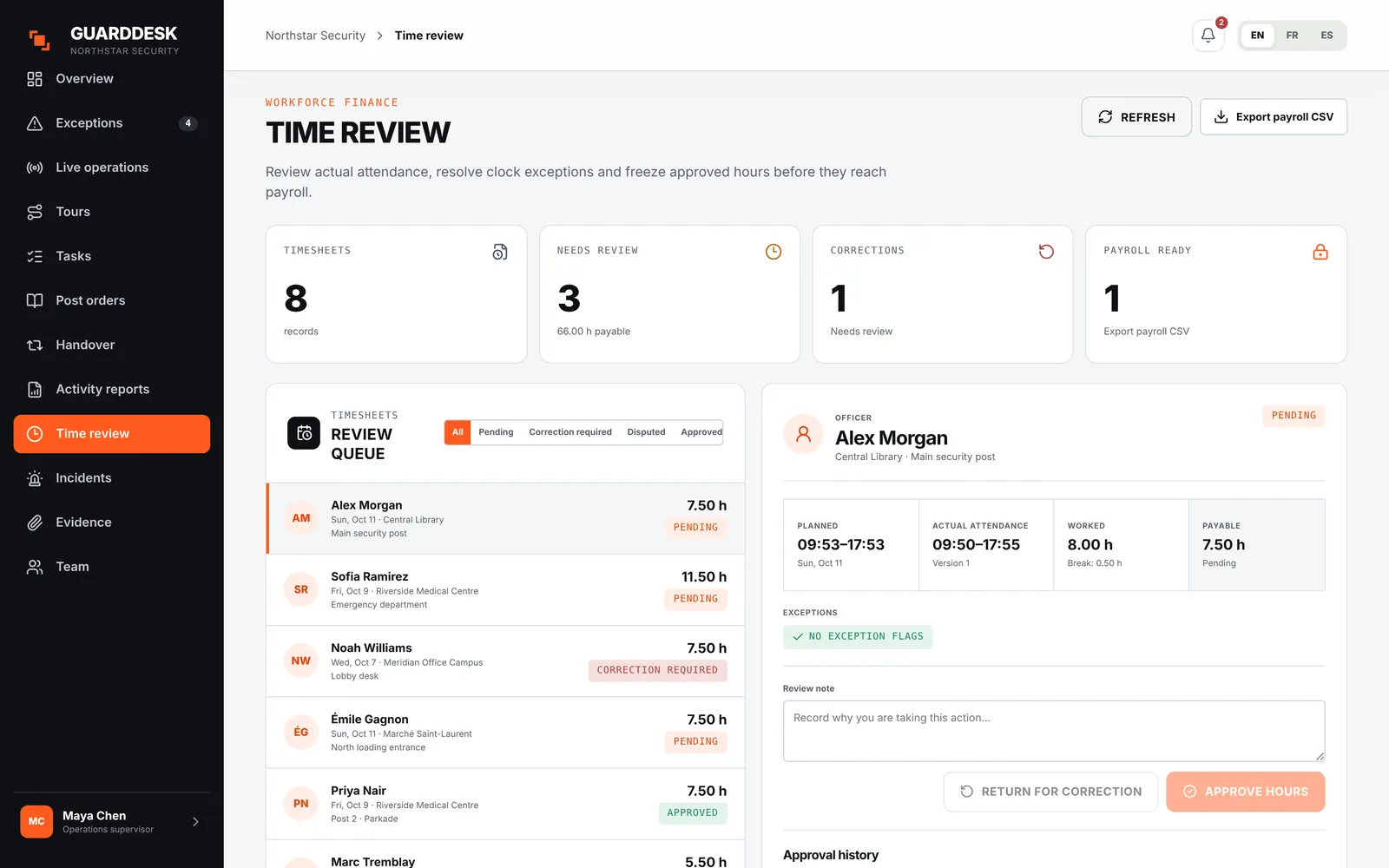The height and width of the screenshot is (868, 1389).
Task: Click the Payroll Ready lock icon
Action: pos(1320,252)
